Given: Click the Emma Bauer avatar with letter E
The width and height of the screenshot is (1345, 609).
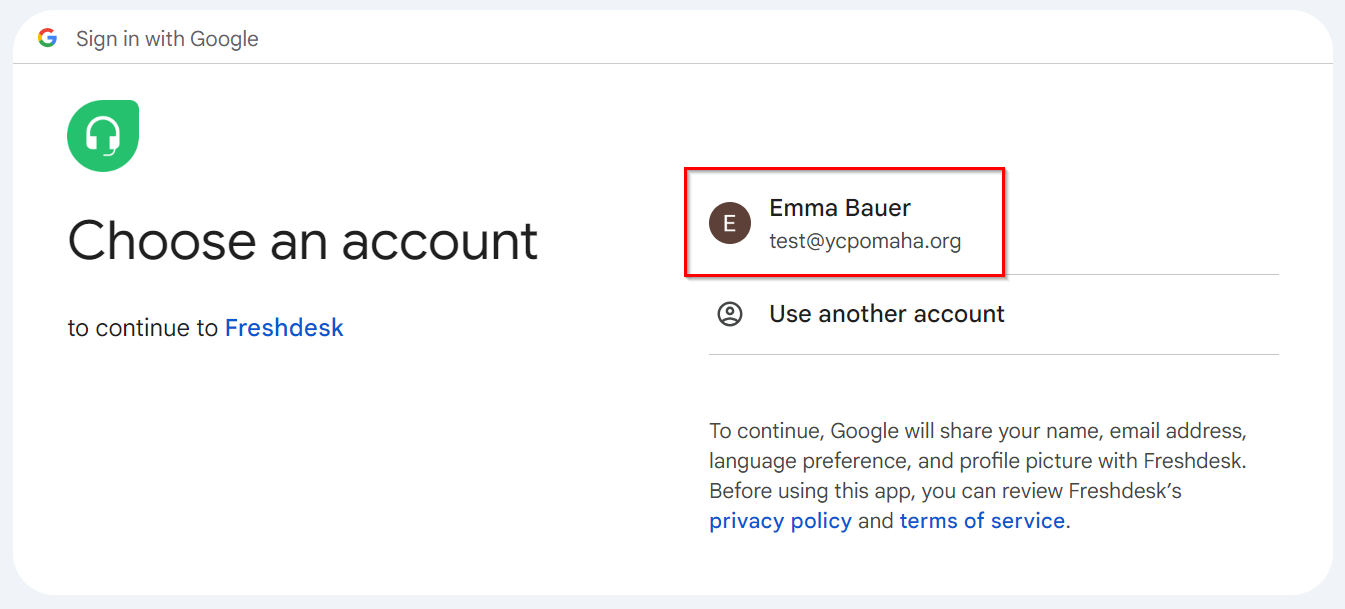Looking at the screenshot, I should click(x=730, y=223).
